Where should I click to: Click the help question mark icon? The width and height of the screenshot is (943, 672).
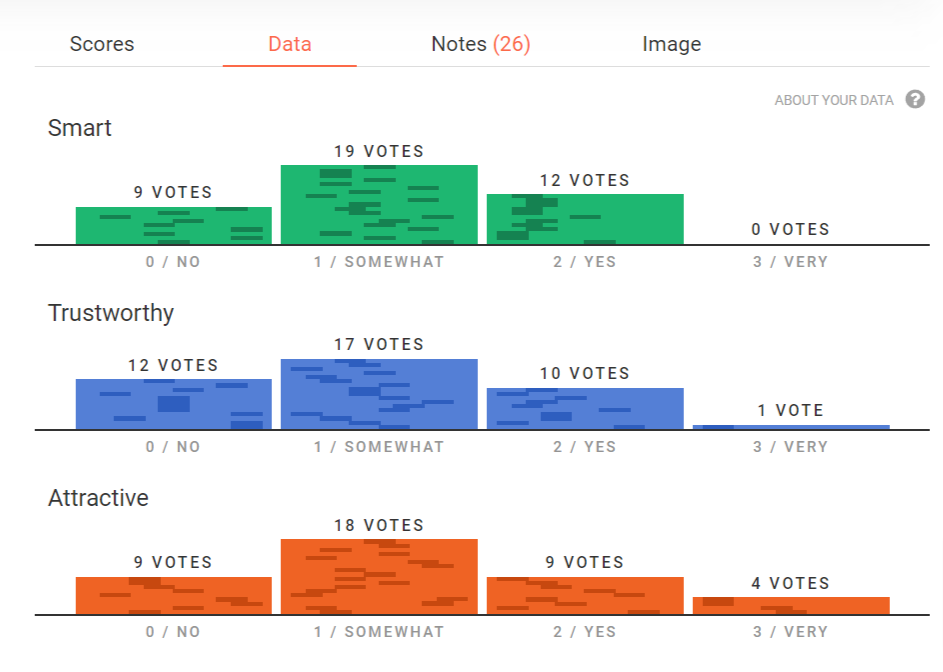coord(915,100)
